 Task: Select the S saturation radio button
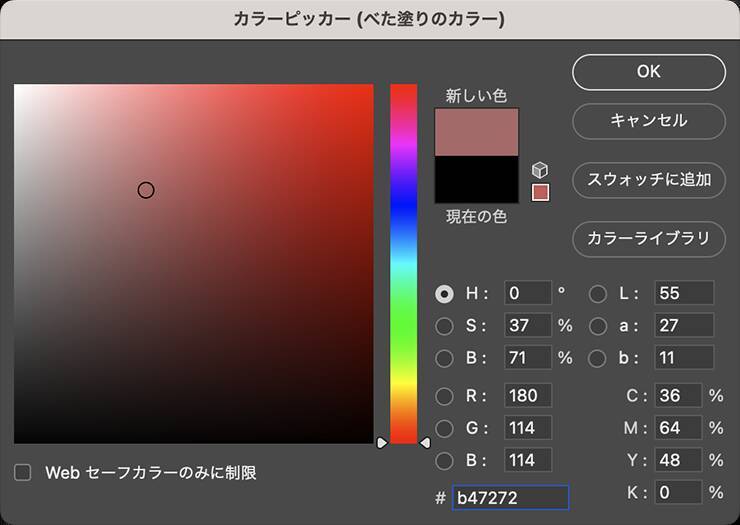445,326
